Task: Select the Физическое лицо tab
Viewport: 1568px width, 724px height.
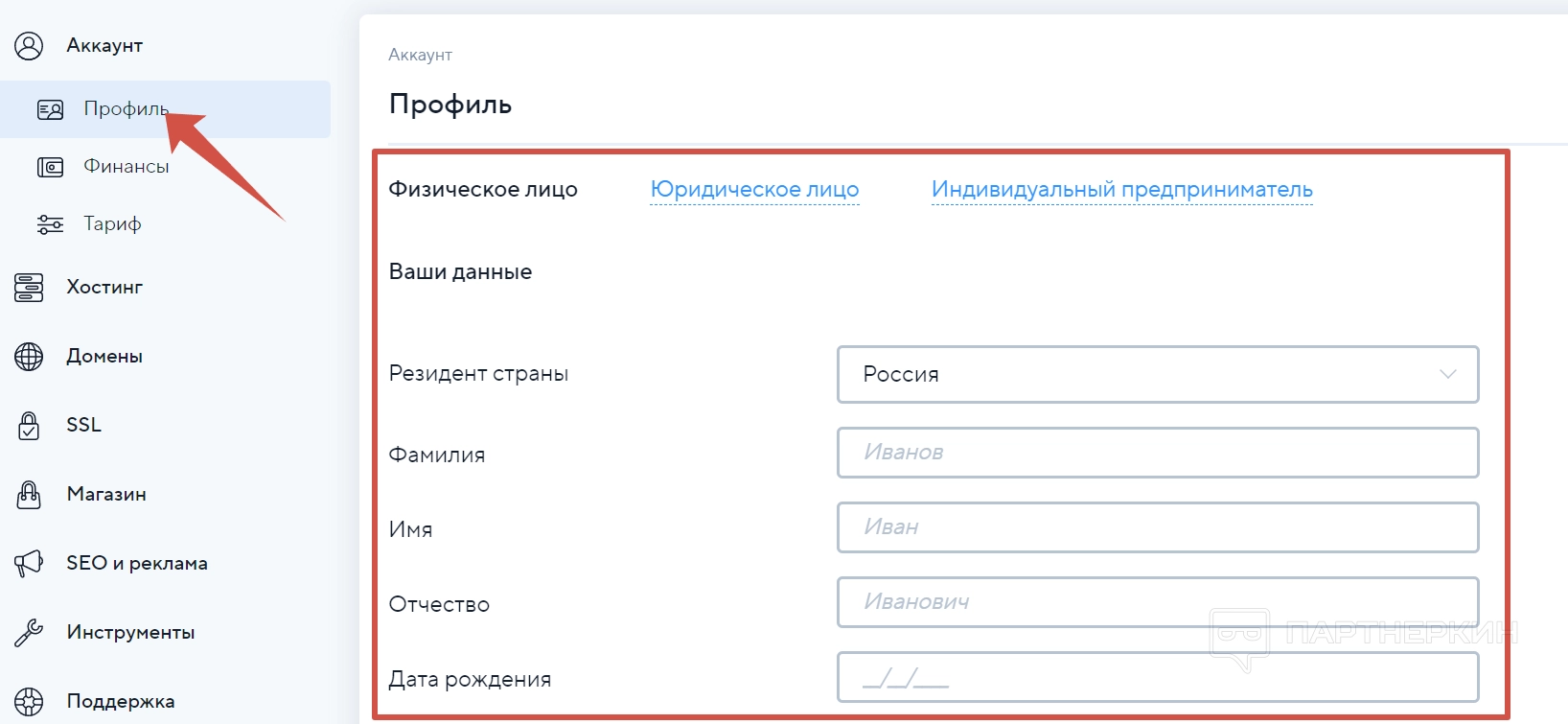Action: point(483,190)
